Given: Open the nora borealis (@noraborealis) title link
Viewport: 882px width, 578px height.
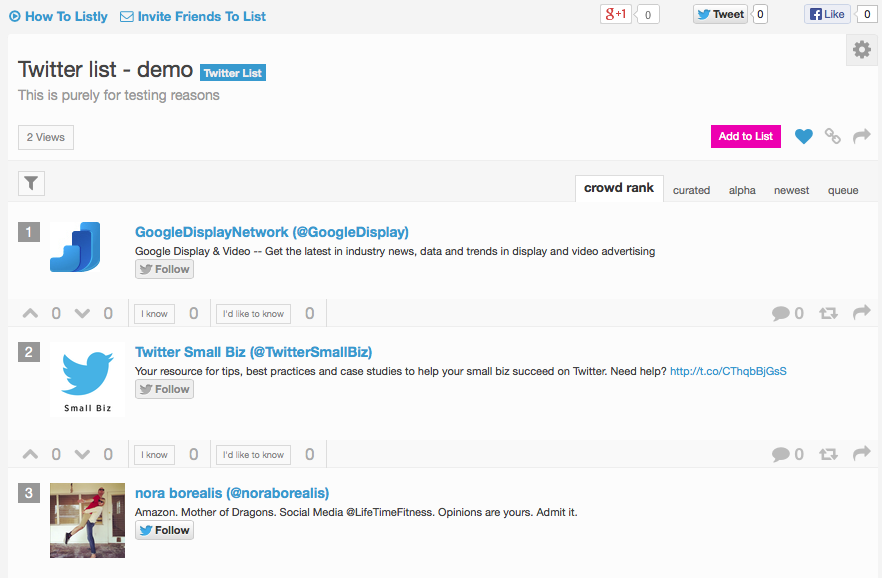Looking at the screenshot, I should [232, 493].
